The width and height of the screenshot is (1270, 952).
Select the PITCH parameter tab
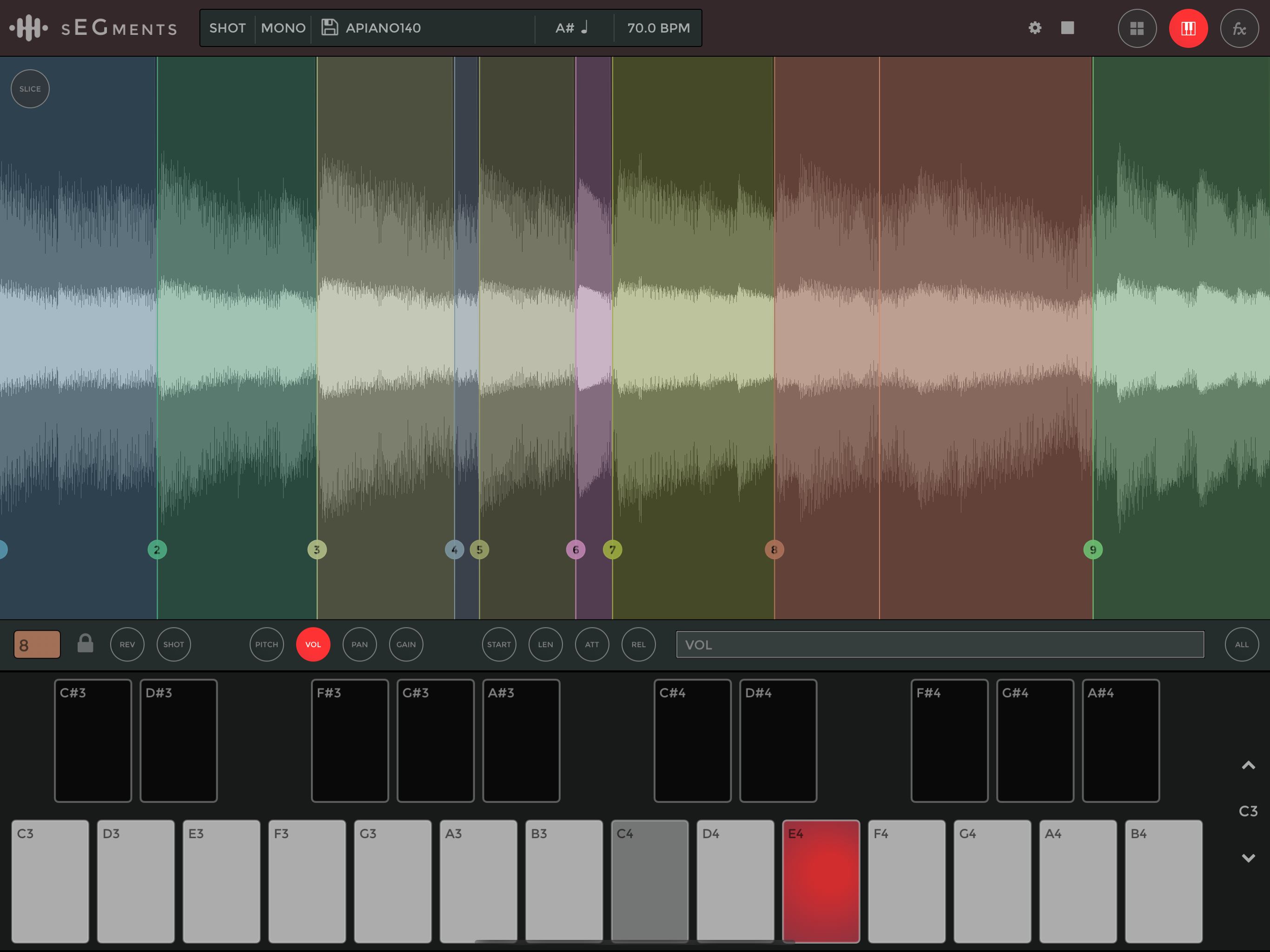(266, 644)
